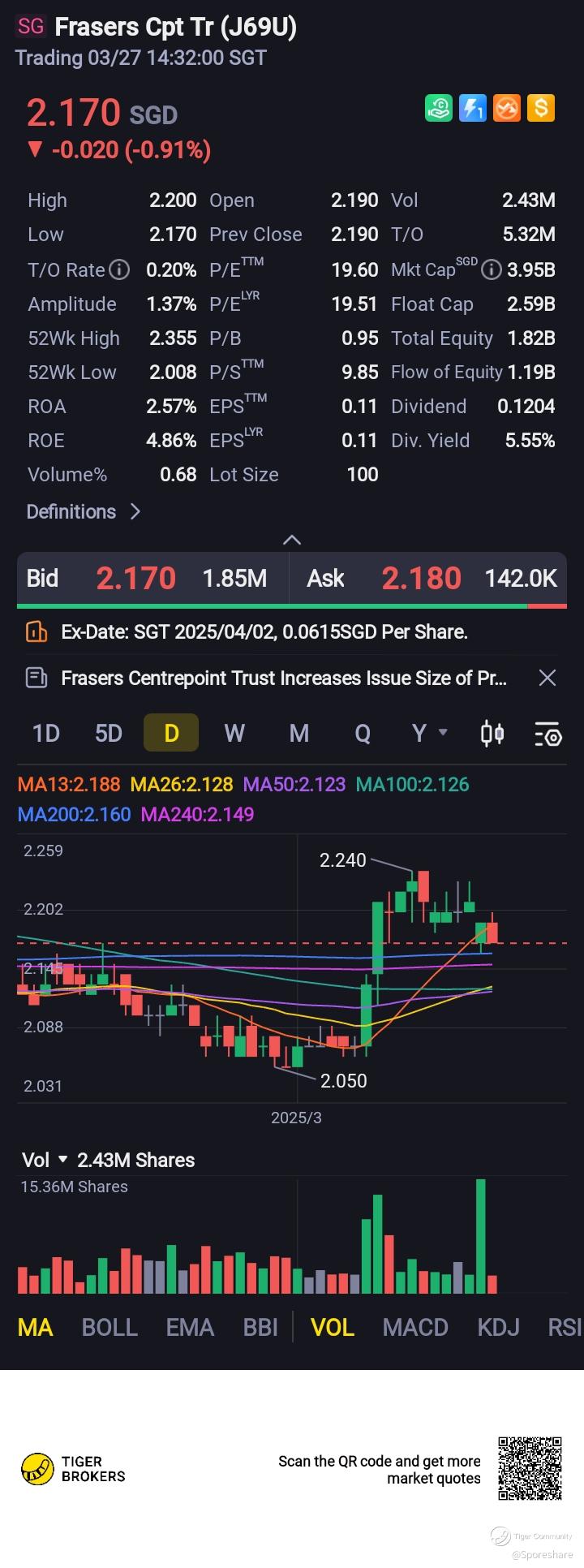Screen dimensions: 584x1568
Task: Select the Q quarterly chart tab
Action: pos(363,734)
